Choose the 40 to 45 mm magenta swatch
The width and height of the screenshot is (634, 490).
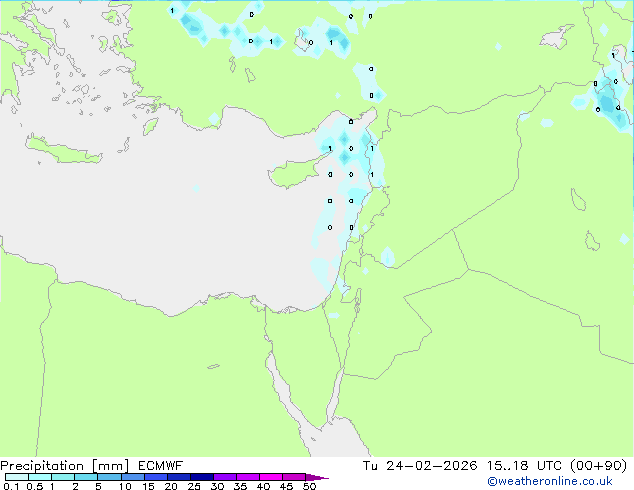click(271, 477)
